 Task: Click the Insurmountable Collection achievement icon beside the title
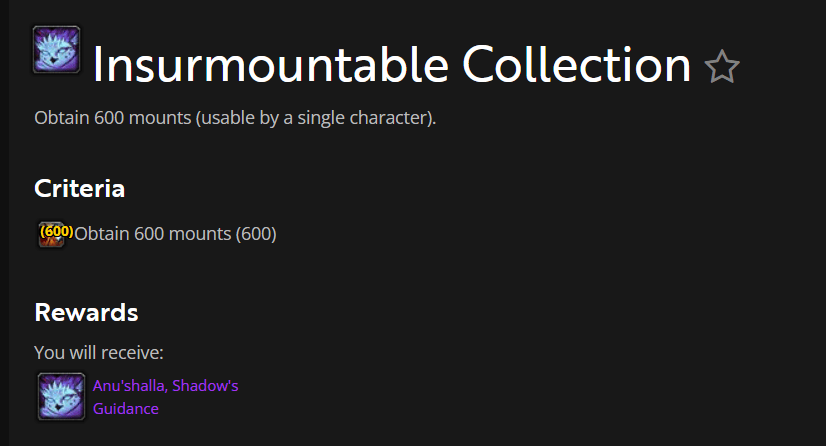click(x=56, y=49)
